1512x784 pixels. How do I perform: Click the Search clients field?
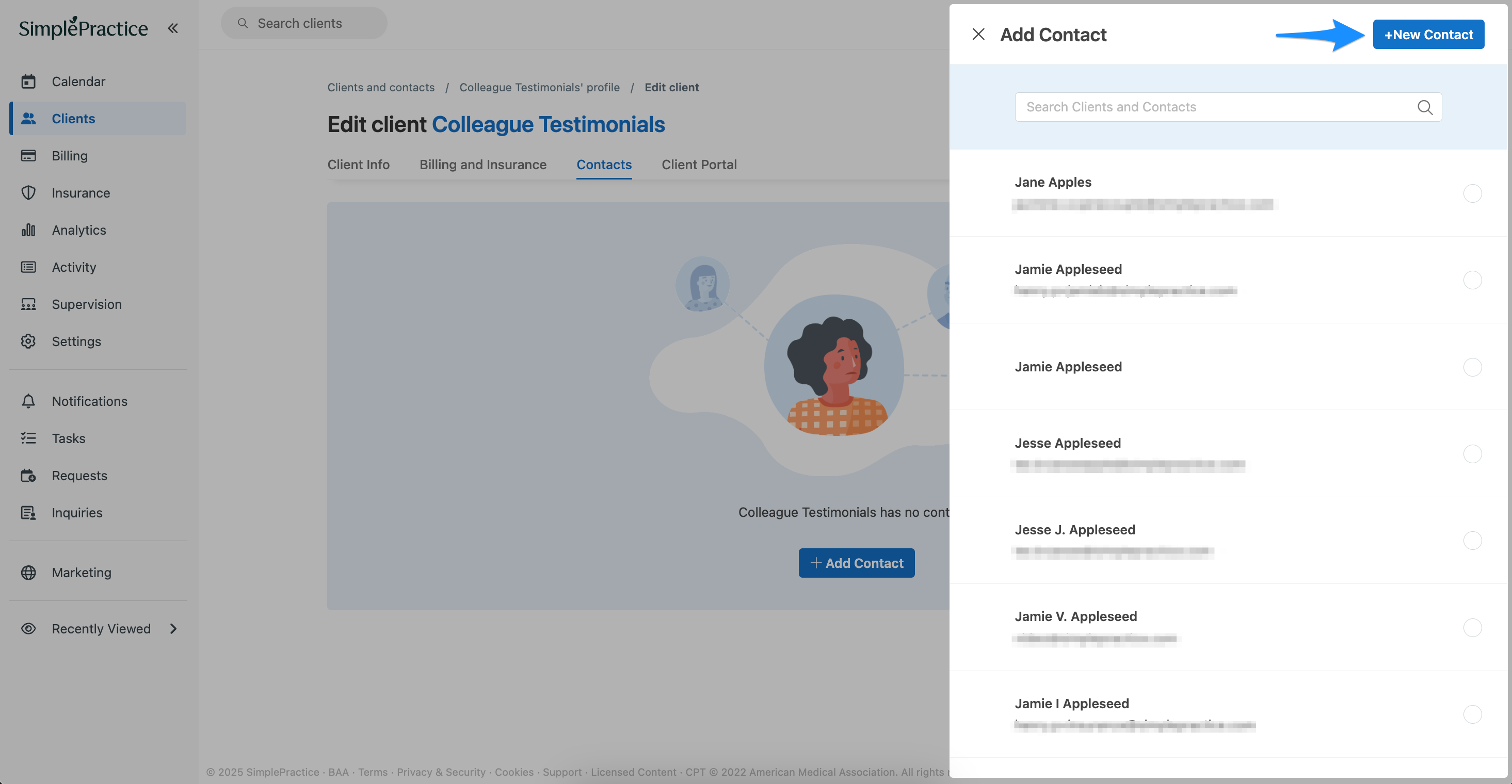coord(303,23)
